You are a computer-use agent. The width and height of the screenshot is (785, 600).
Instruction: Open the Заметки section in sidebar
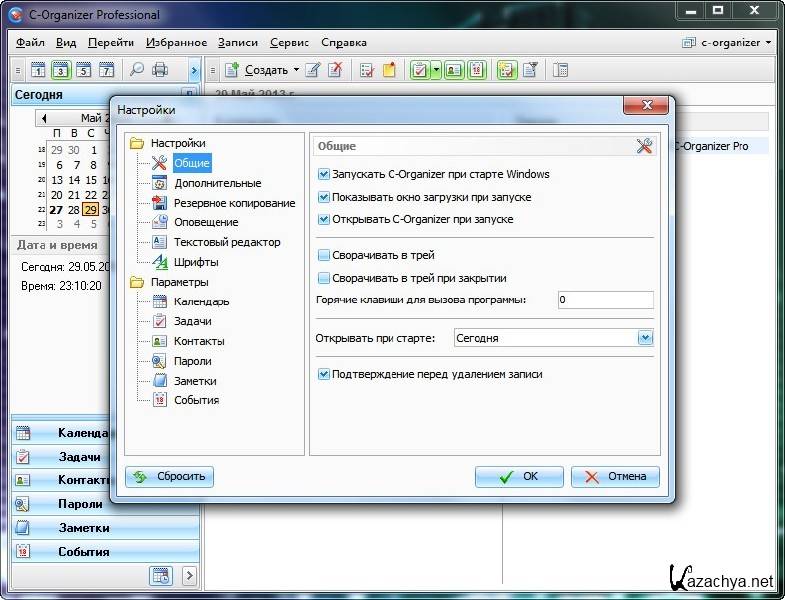[83, 527]
